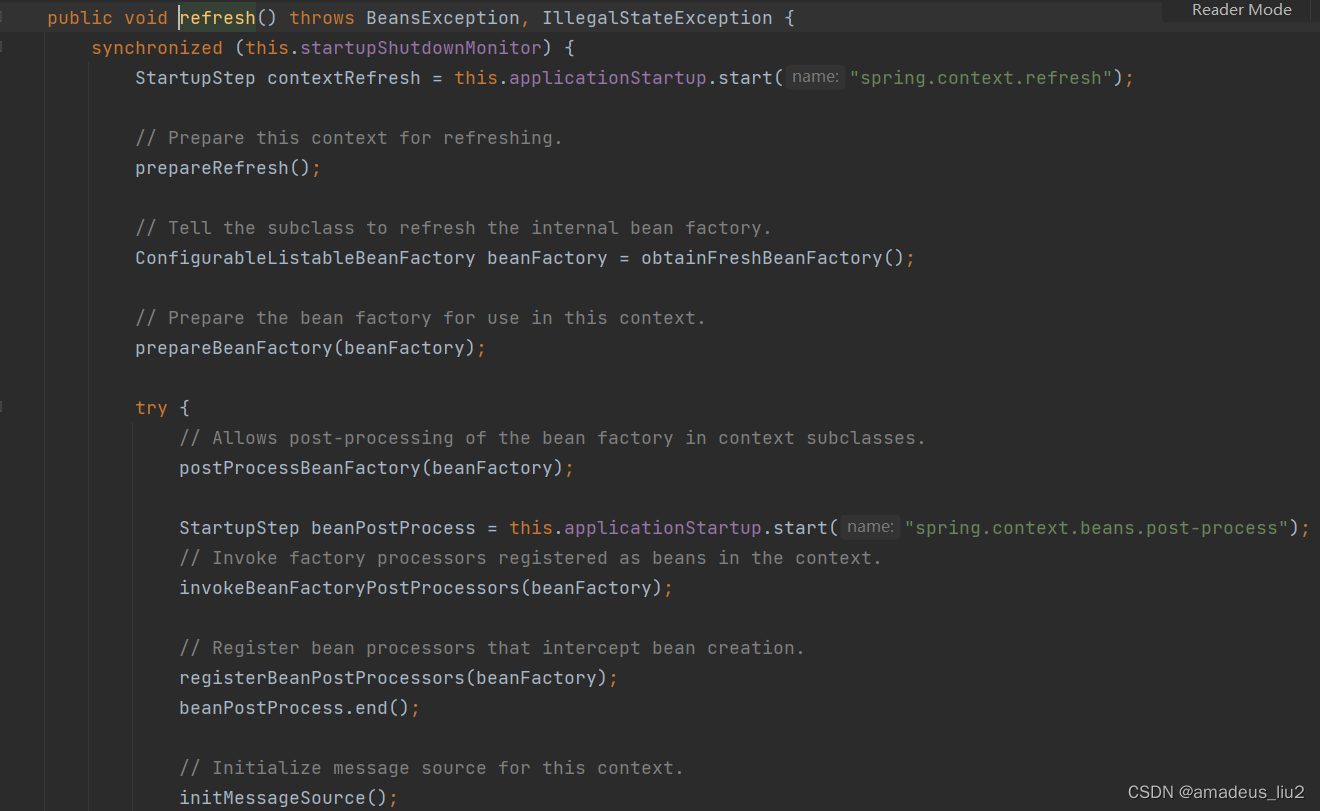The width and height of the screenshot is (1320, 811).
Task: Place the cursor on the refresh method name
Action: (x=217, y=18)
